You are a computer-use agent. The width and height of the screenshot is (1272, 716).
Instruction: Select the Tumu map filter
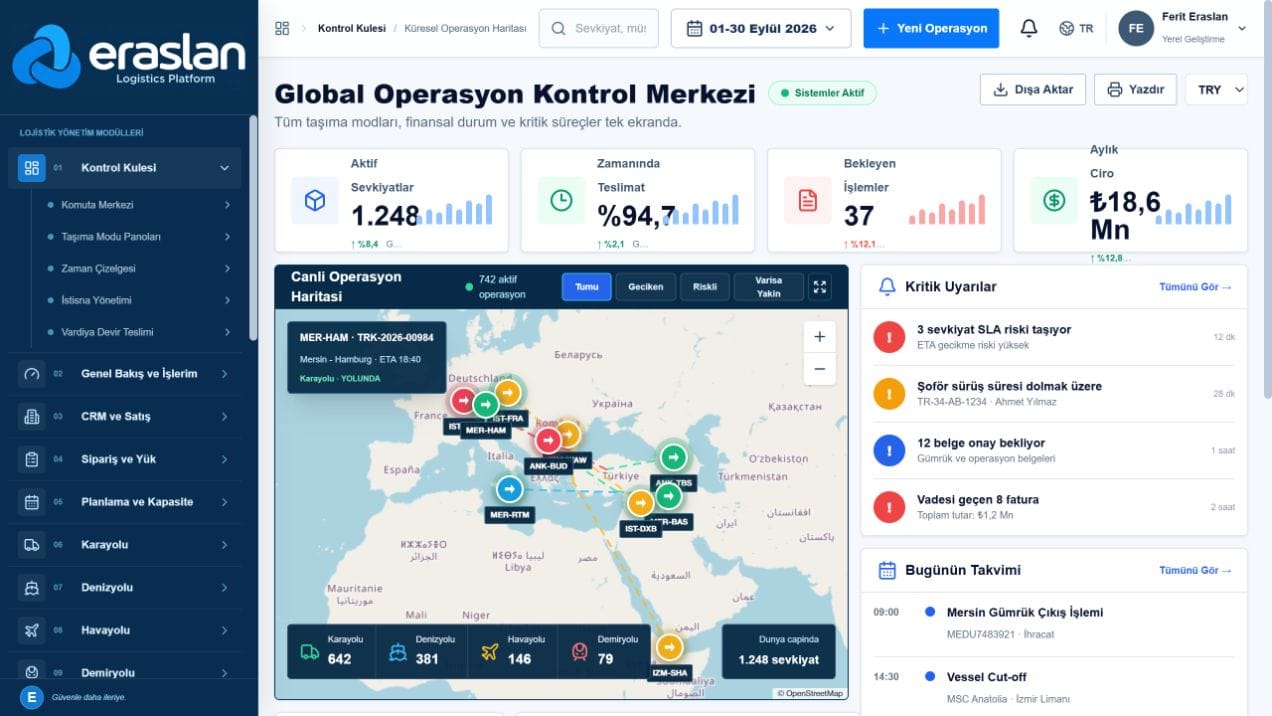coord(586,287)
